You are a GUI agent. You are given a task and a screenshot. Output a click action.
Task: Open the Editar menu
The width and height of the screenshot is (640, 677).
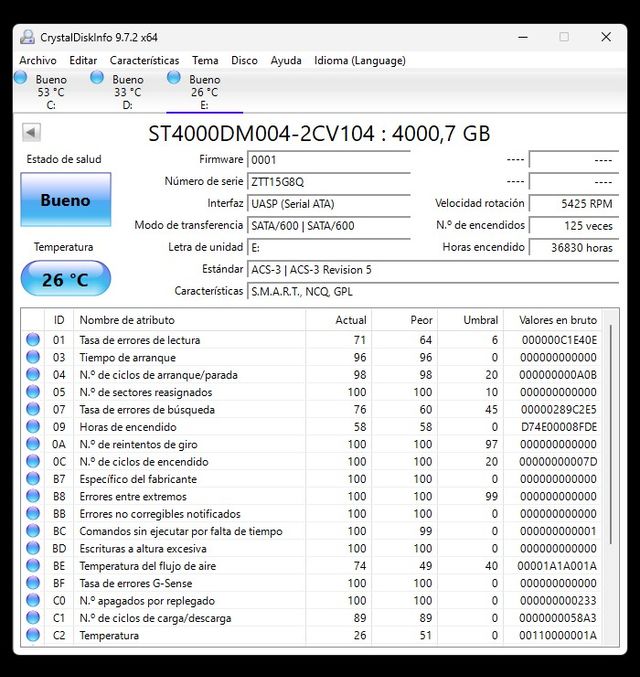(x=83, y=60)
